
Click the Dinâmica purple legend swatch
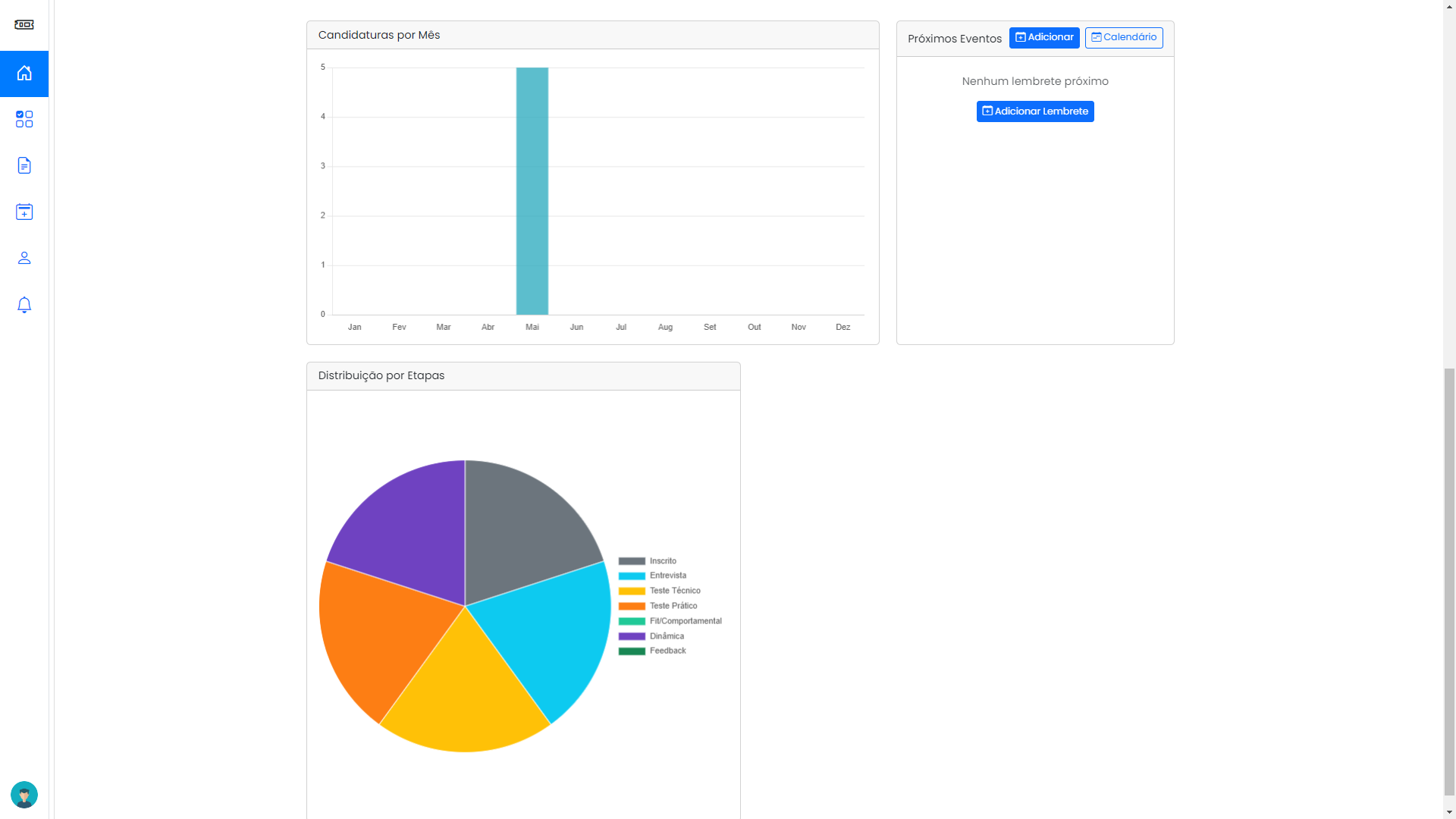pyautogui.click(x=632, y=636)
